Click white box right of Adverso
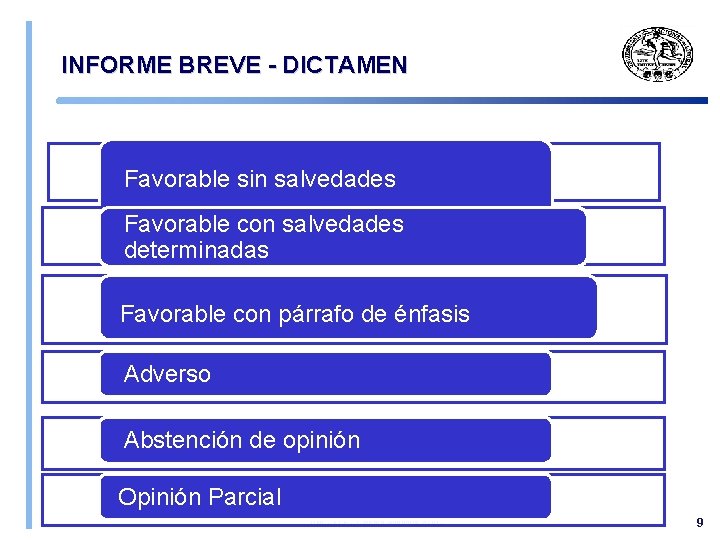This screenshot has width=720, height=540. pyautogui.click(x=607, y=377)
